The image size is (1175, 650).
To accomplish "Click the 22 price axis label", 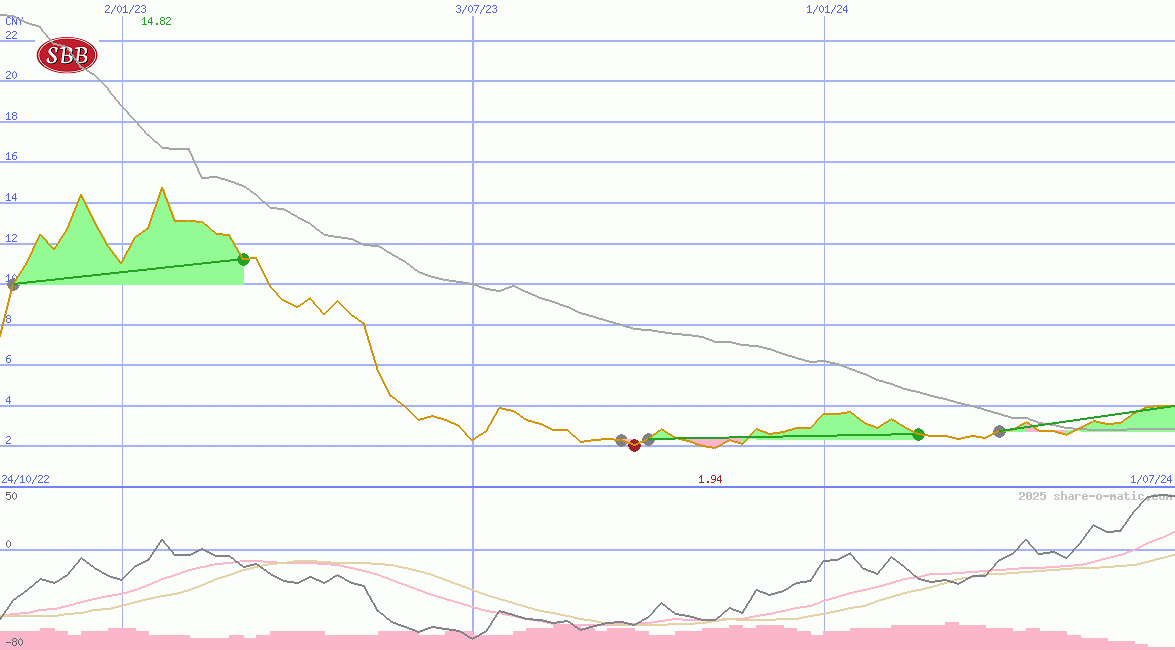I will (11, 35).
